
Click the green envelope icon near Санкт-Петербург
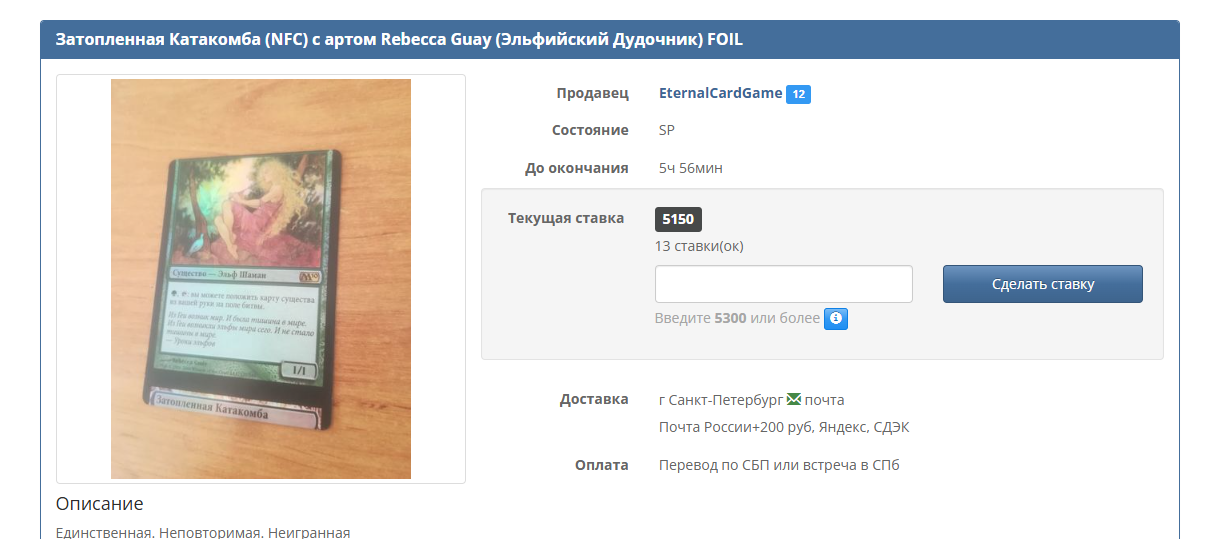(x=794, y=399)
